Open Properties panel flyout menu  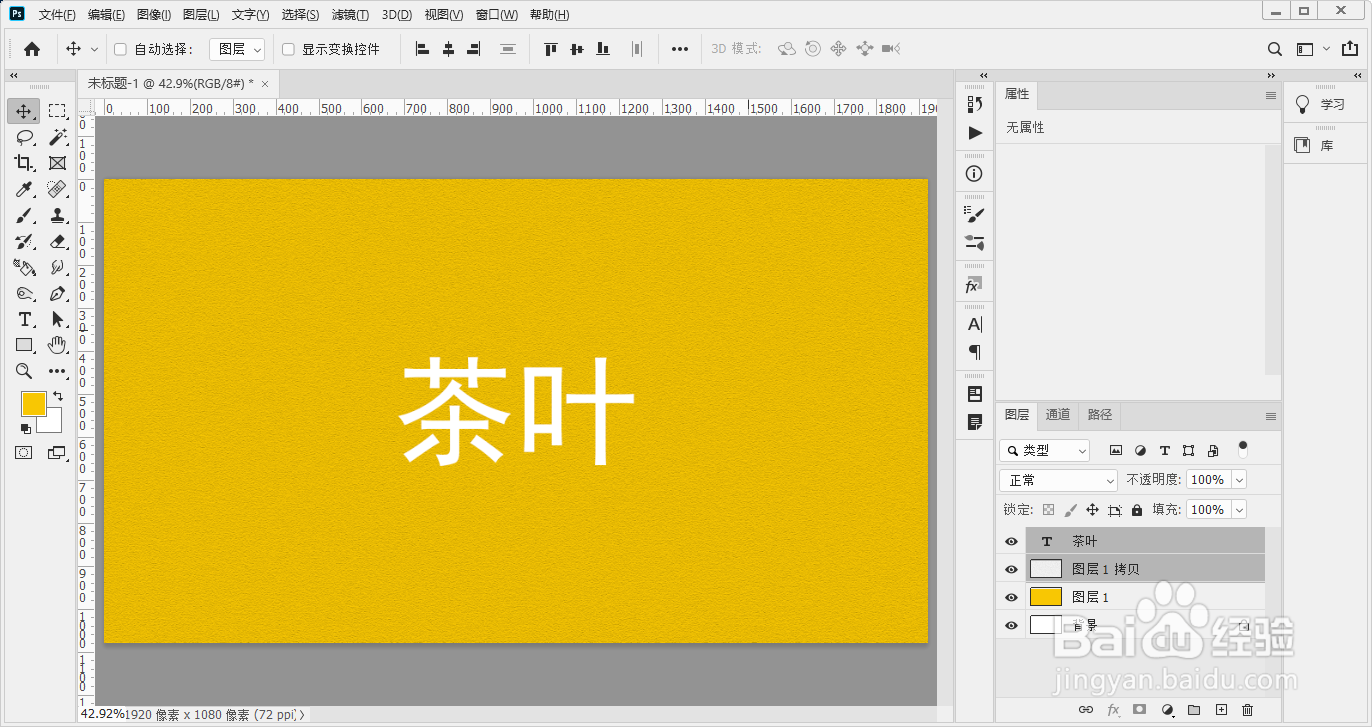click(1271, 95)
